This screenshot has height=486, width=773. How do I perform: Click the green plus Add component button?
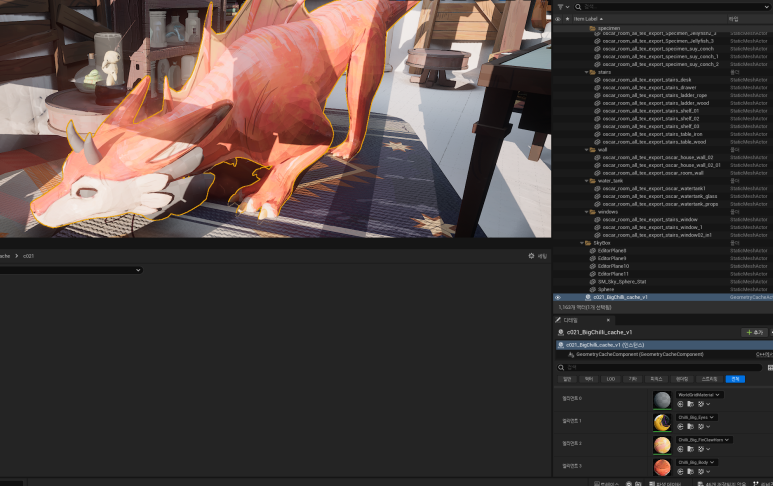click(x=755, y=332)
